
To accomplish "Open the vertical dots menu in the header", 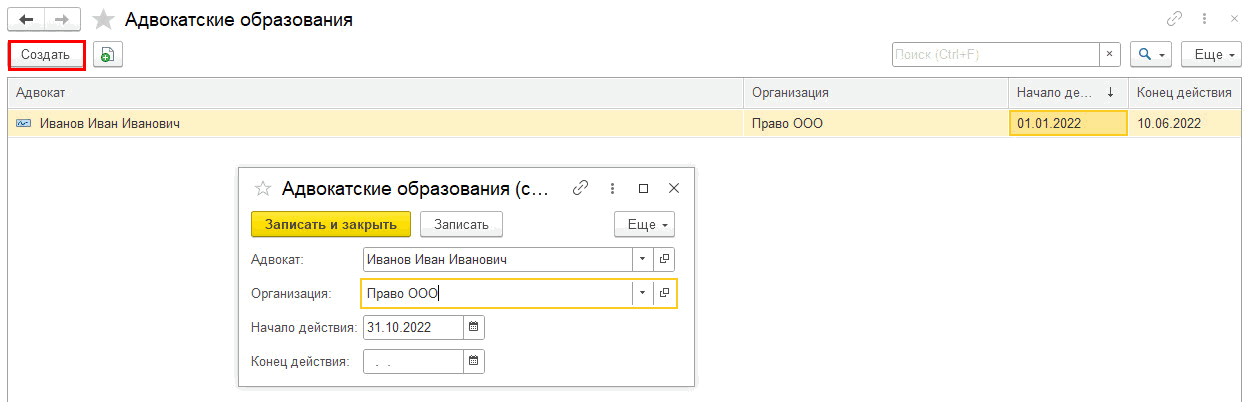I will pyautogui.click(x=1204, y=19).
